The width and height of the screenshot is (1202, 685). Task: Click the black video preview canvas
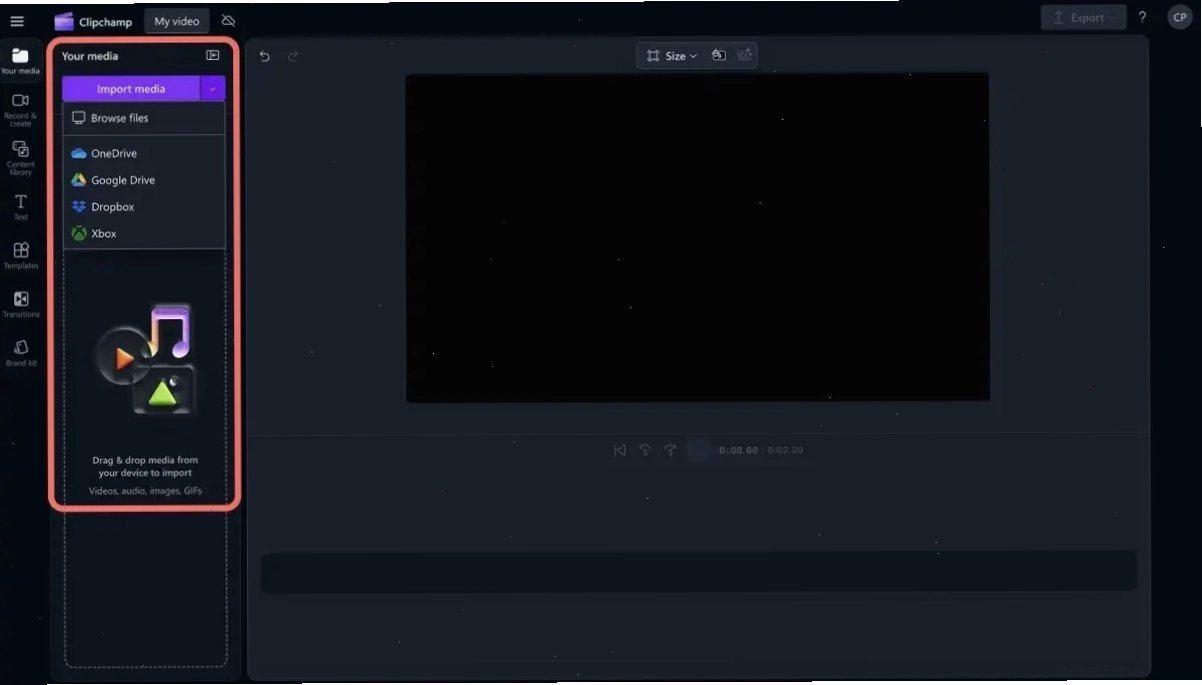(697, 237)
